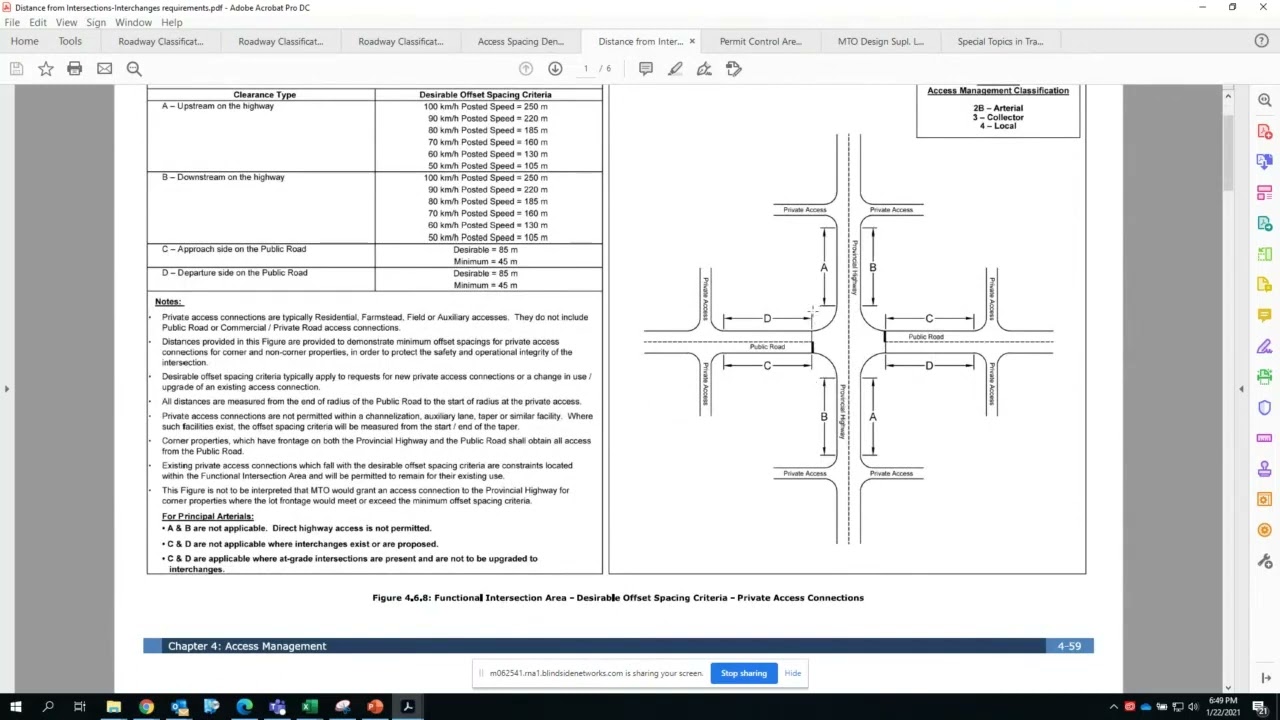Switch to the Home tab

tap(24, 41)
